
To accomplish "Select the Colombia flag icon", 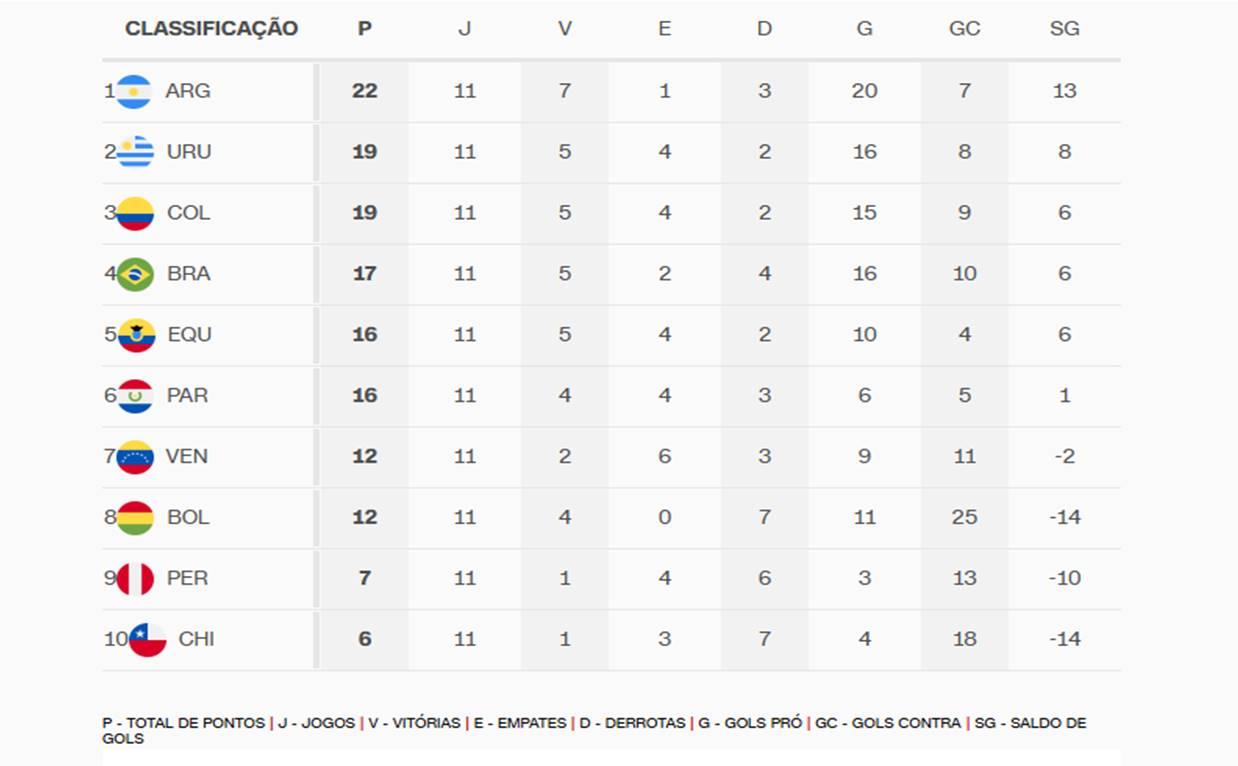I will (135, 213).
